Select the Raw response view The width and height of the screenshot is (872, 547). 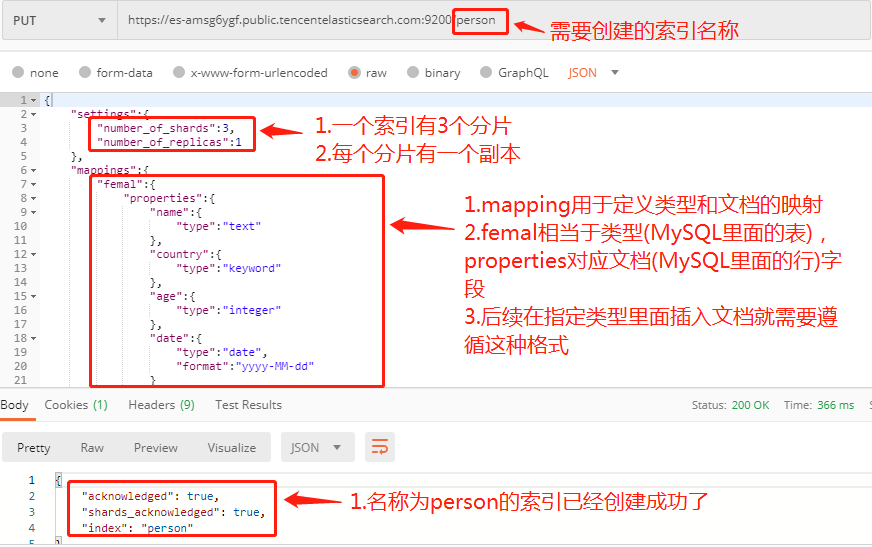[x=92, y=447]
